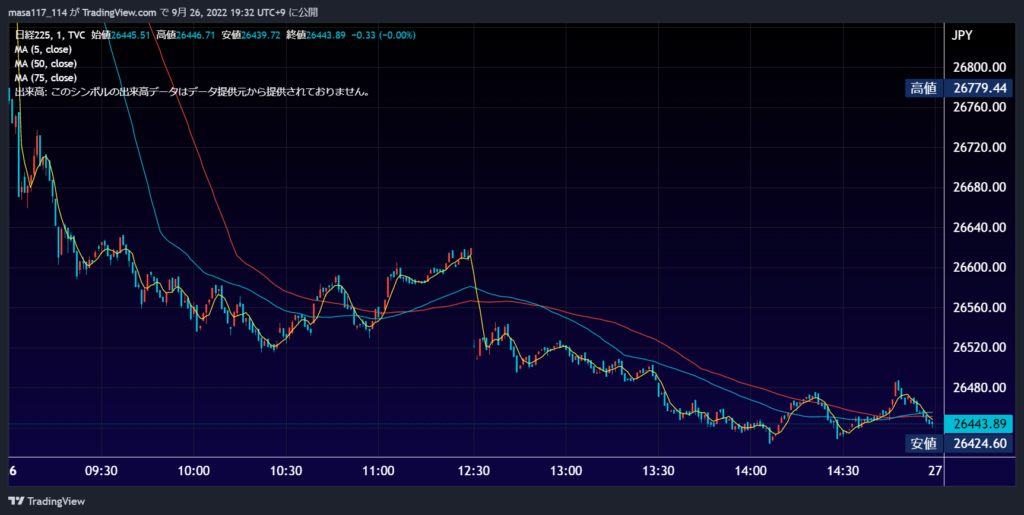This screenshot has width=1024, height=515.
Task: Click the 26480.00 price axis tick
Action: [980, 388]
